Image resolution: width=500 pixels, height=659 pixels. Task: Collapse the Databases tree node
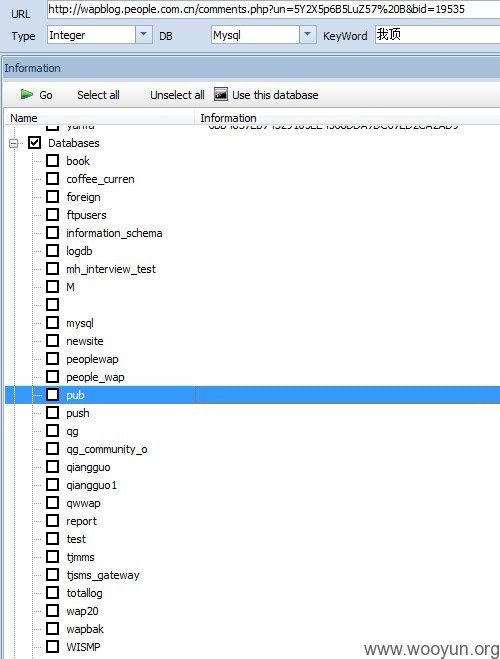(x=13, y=143)
